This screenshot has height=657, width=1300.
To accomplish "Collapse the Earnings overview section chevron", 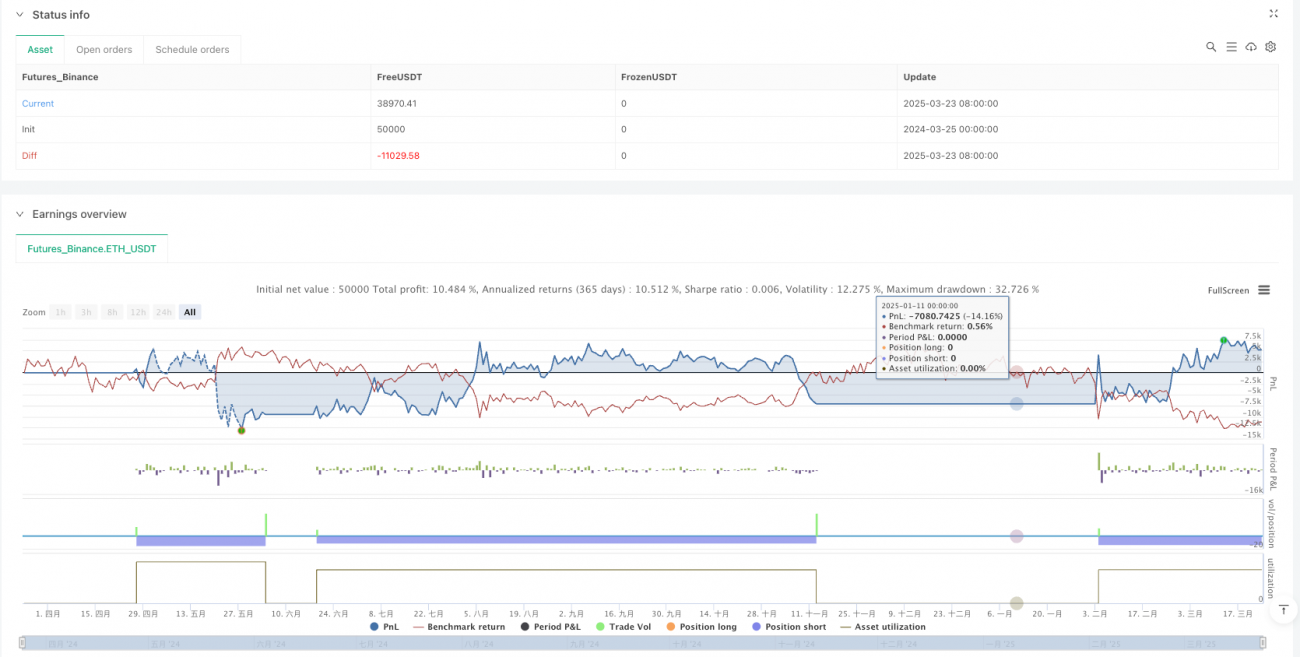I will click(21, 214).
